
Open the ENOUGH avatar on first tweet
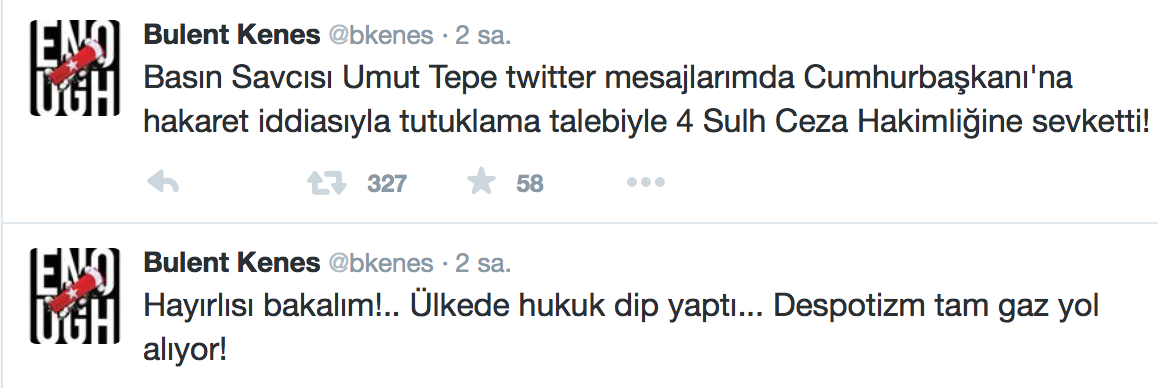75,68
